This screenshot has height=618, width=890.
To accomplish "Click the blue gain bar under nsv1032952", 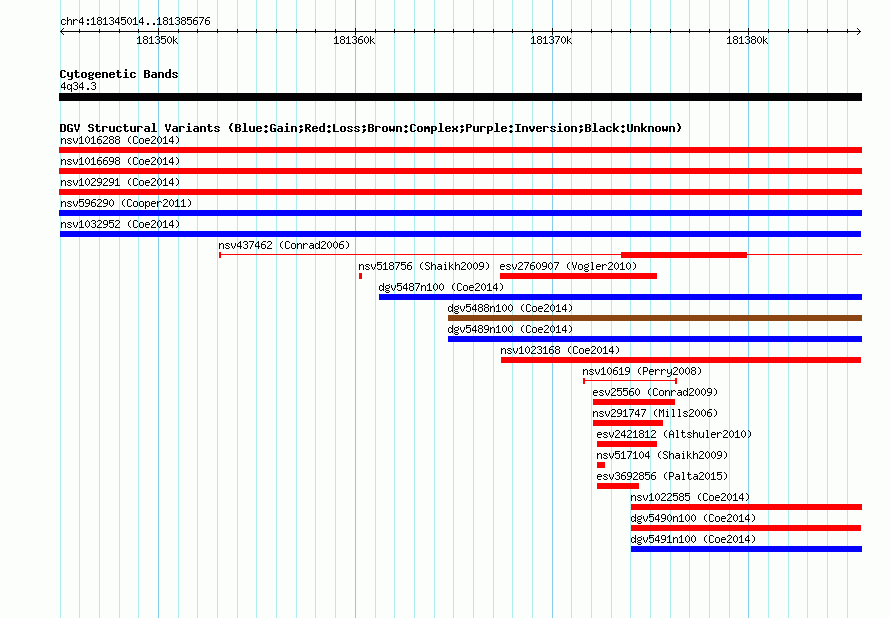I will (460, 234).
